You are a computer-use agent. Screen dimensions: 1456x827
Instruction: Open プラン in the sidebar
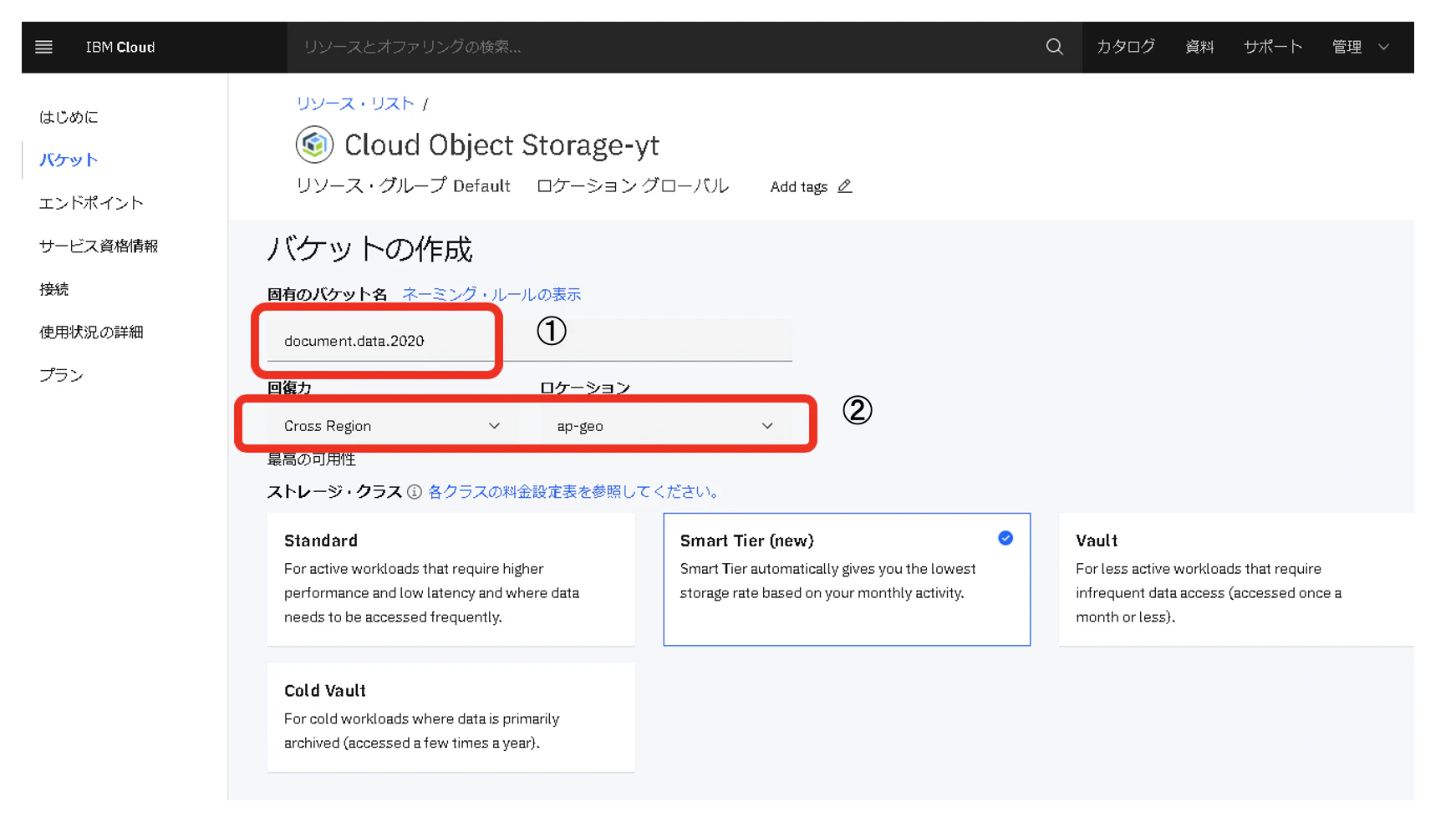pos(61,375)
